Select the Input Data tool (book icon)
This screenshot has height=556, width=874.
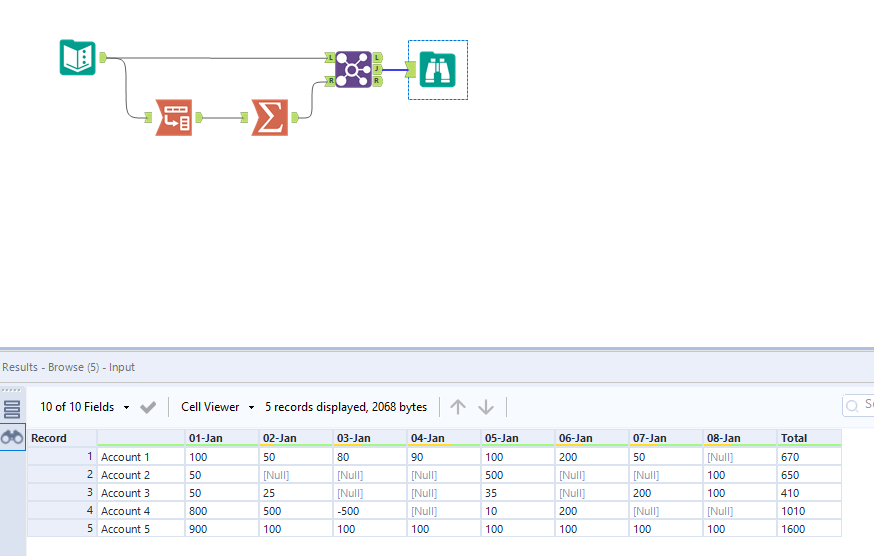[x=77, y=57]
